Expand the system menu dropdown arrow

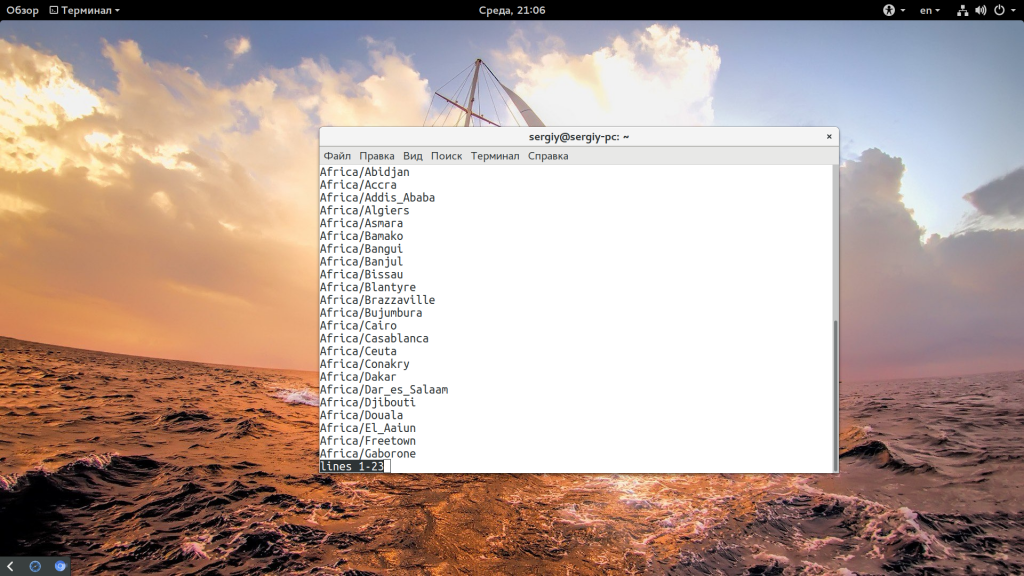1012,10
